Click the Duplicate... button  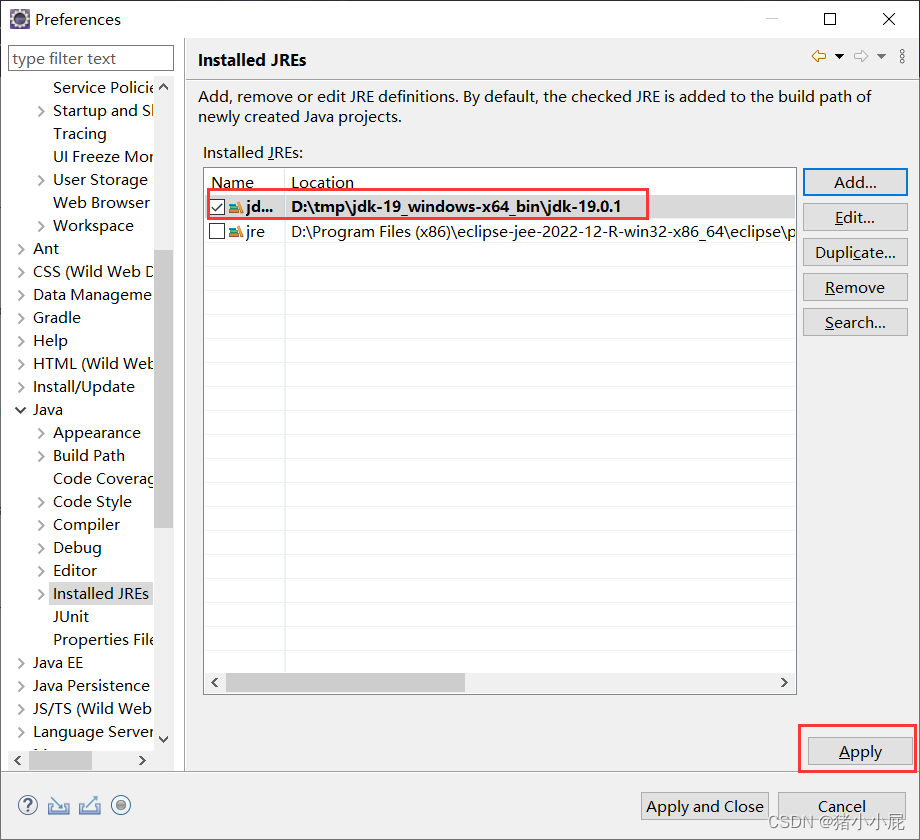pyautogui.click(x=855, y=253)
